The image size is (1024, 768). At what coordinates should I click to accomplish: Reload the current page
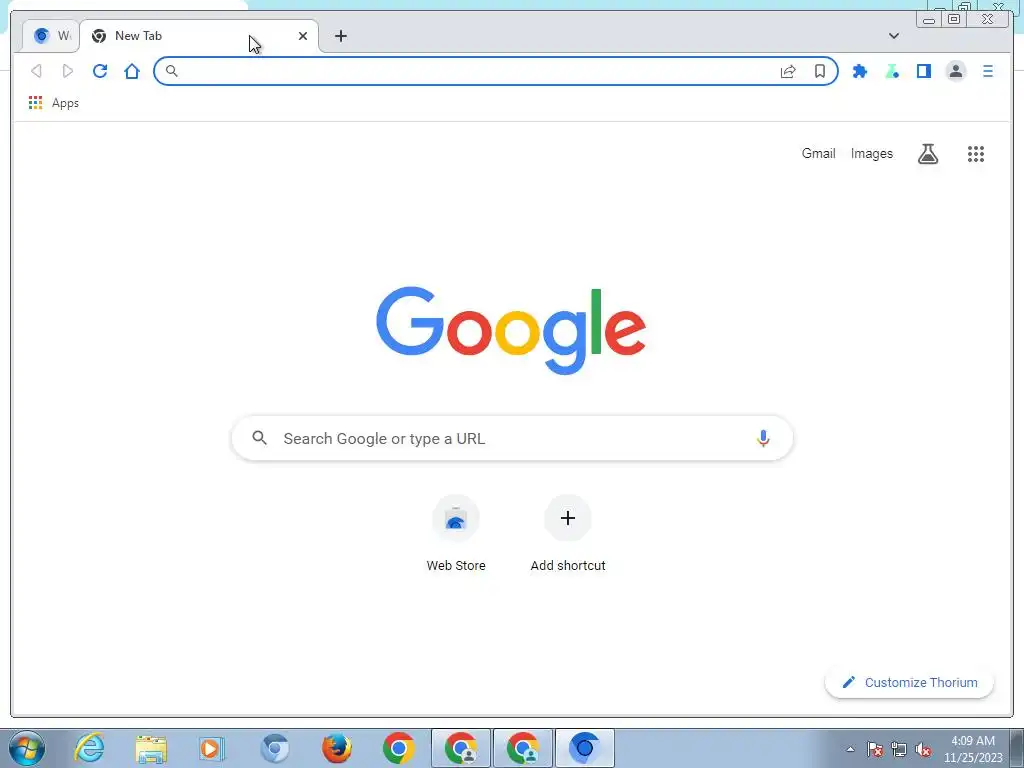100,71
